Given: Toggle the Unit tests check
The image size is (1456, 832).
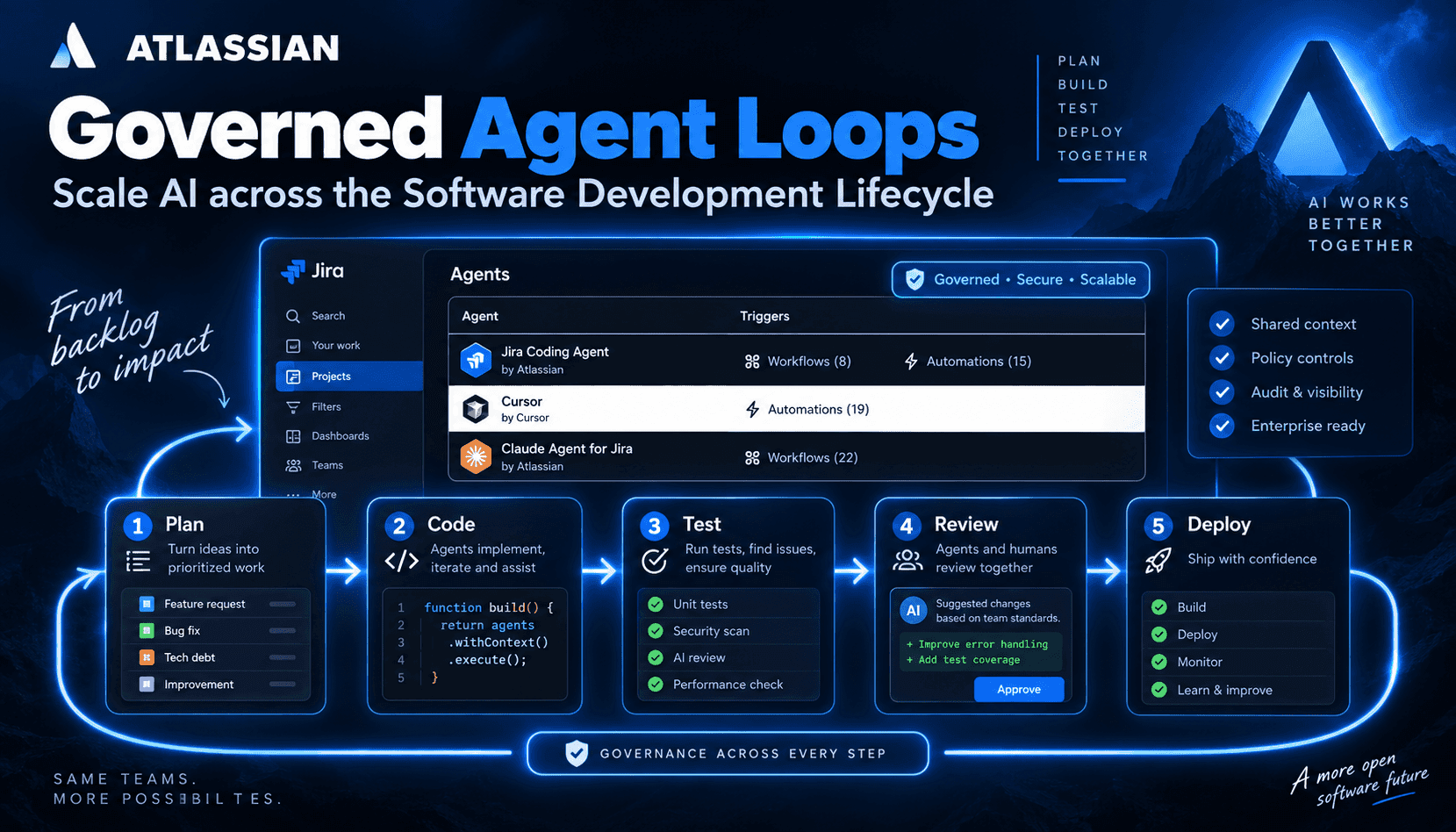Looking at the screenshot, I should pos(655,604).
